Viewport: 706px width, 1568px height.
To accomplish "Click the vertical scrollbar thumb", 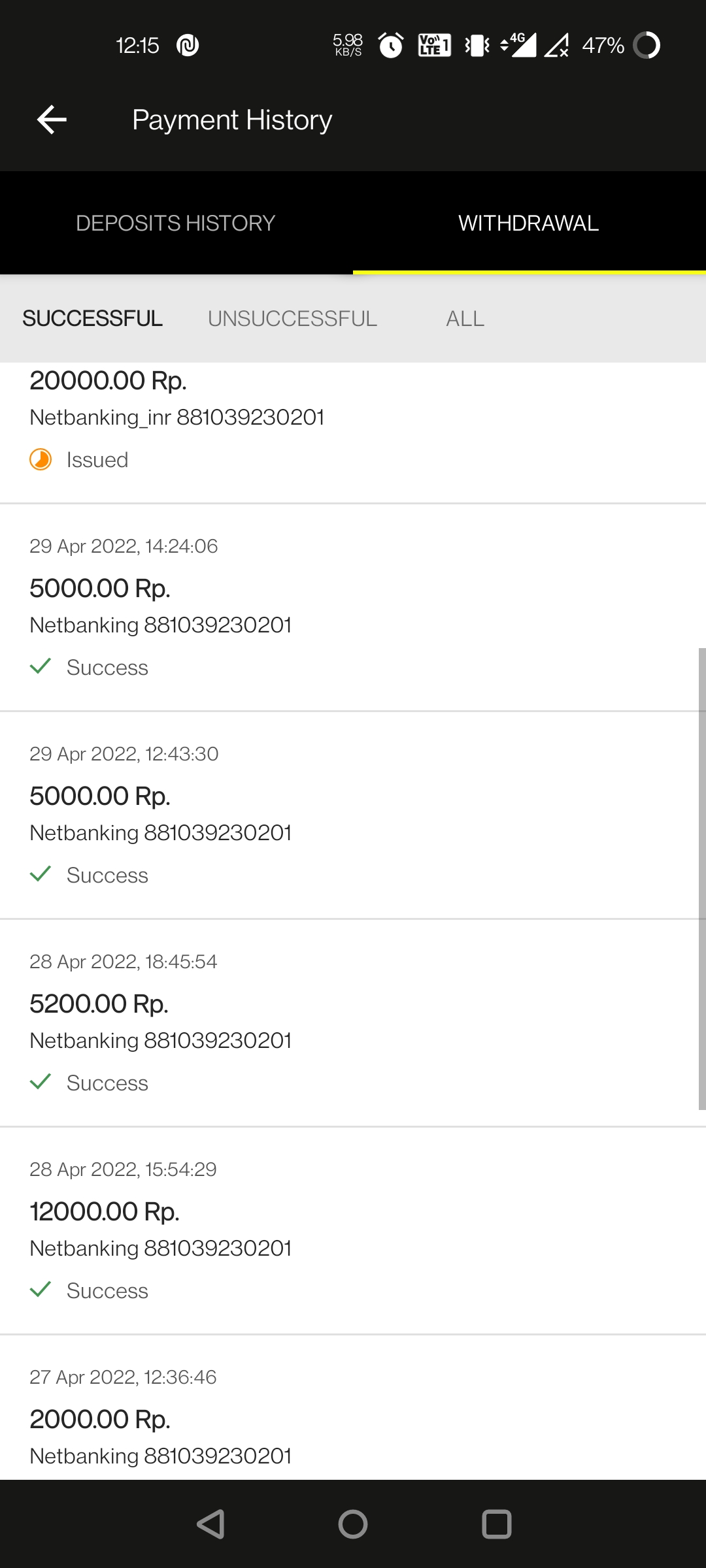I will 701,879.
